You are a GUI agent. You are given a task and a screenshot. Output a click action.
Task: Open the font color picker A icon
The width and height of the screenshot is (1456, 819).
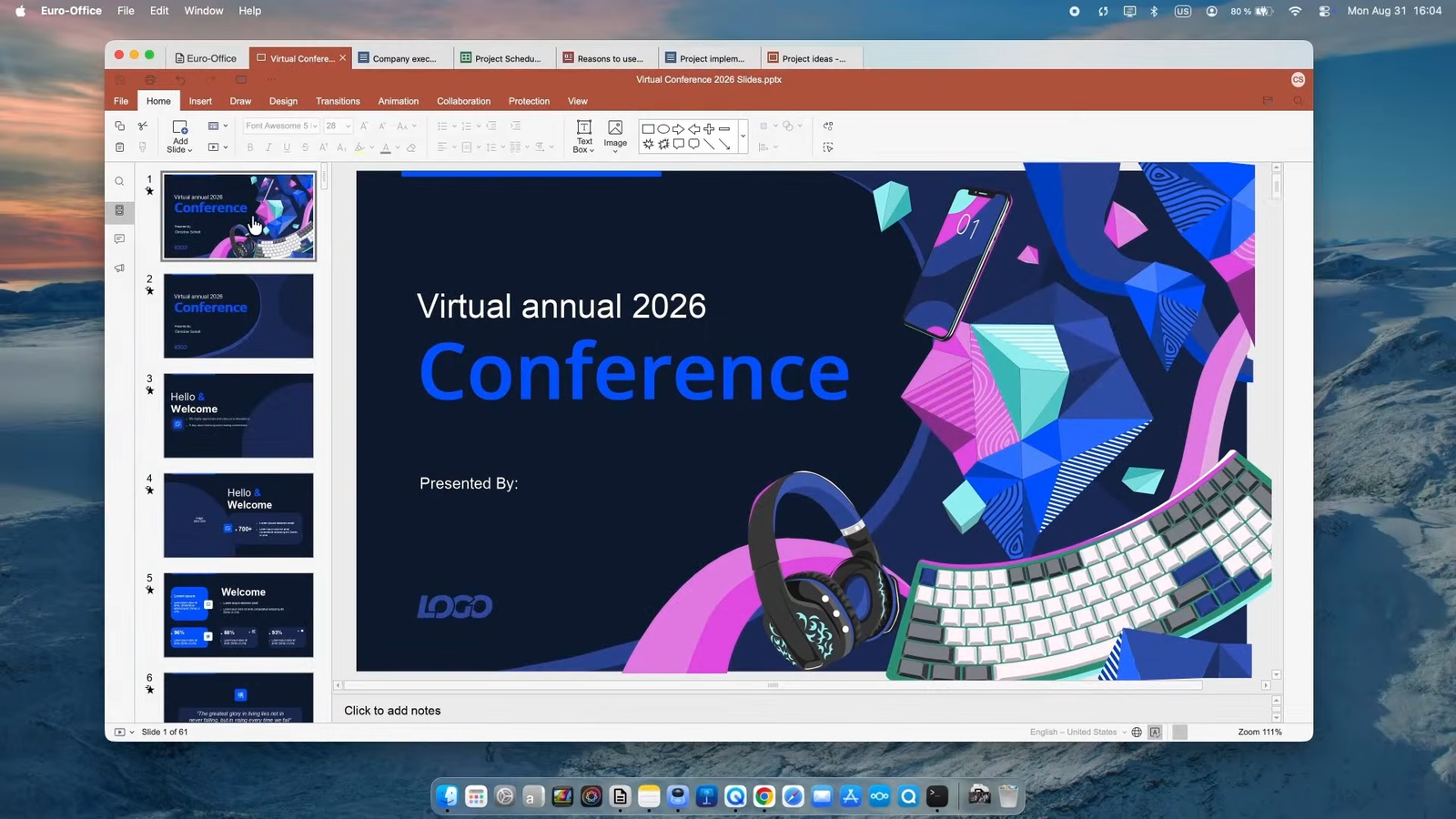pyautogui.click(x=386, y=147)
